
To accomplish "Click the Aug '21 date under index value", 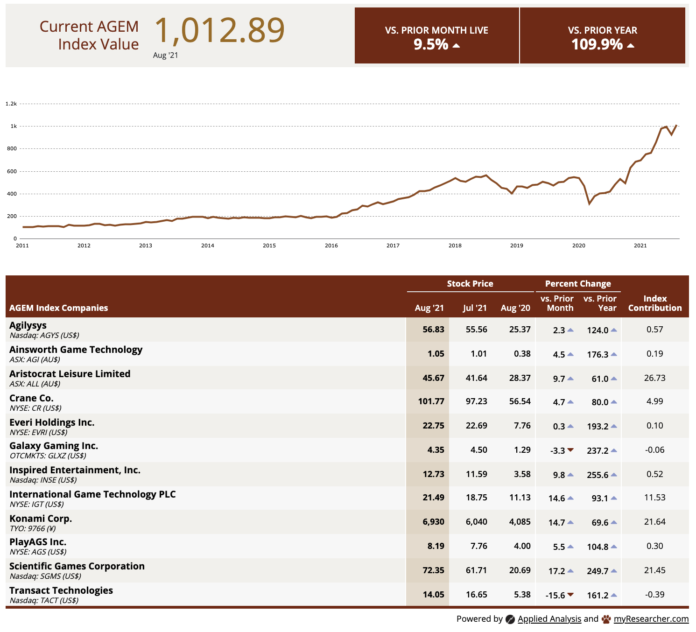I will pos(165,55).
